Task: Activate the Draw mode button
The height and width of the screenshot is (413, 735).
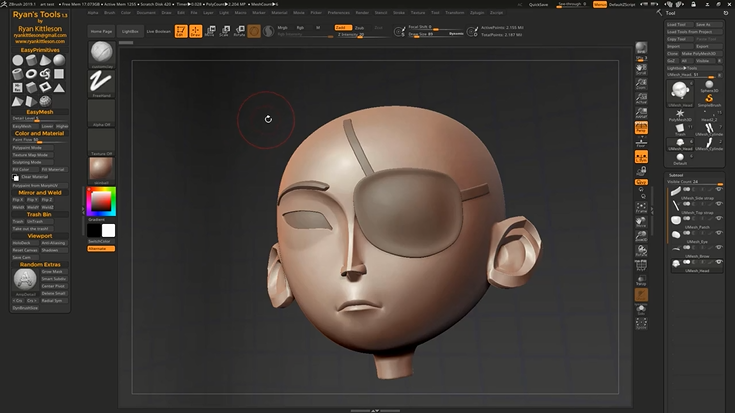Action: click(x=195, y=31)
